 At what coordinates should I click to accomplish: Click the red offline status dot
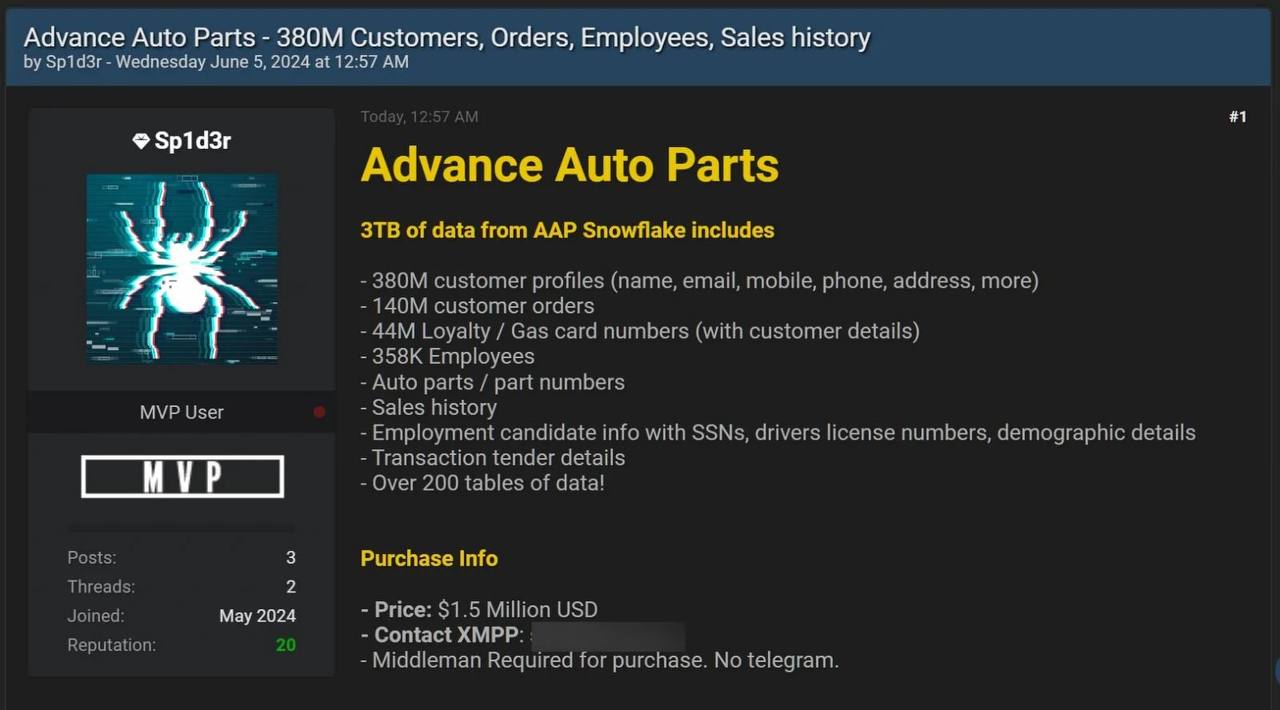pos(319,412)
